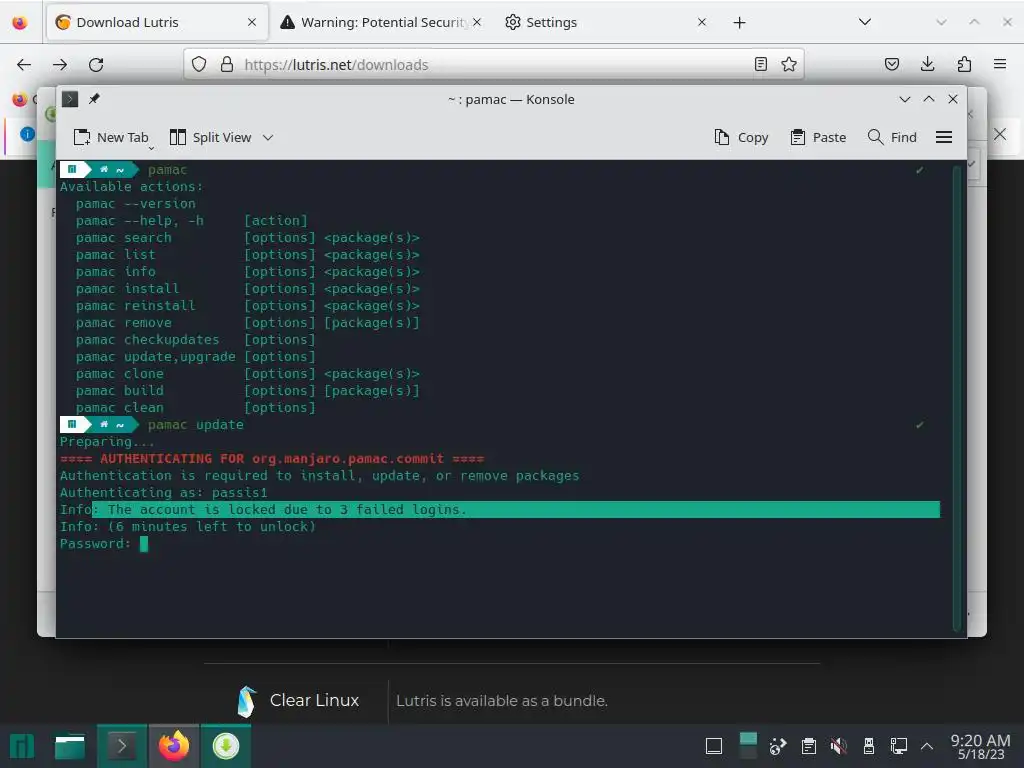Open Konsole hamburger menu
This screenshot has height=768, width=1024.
944,137
